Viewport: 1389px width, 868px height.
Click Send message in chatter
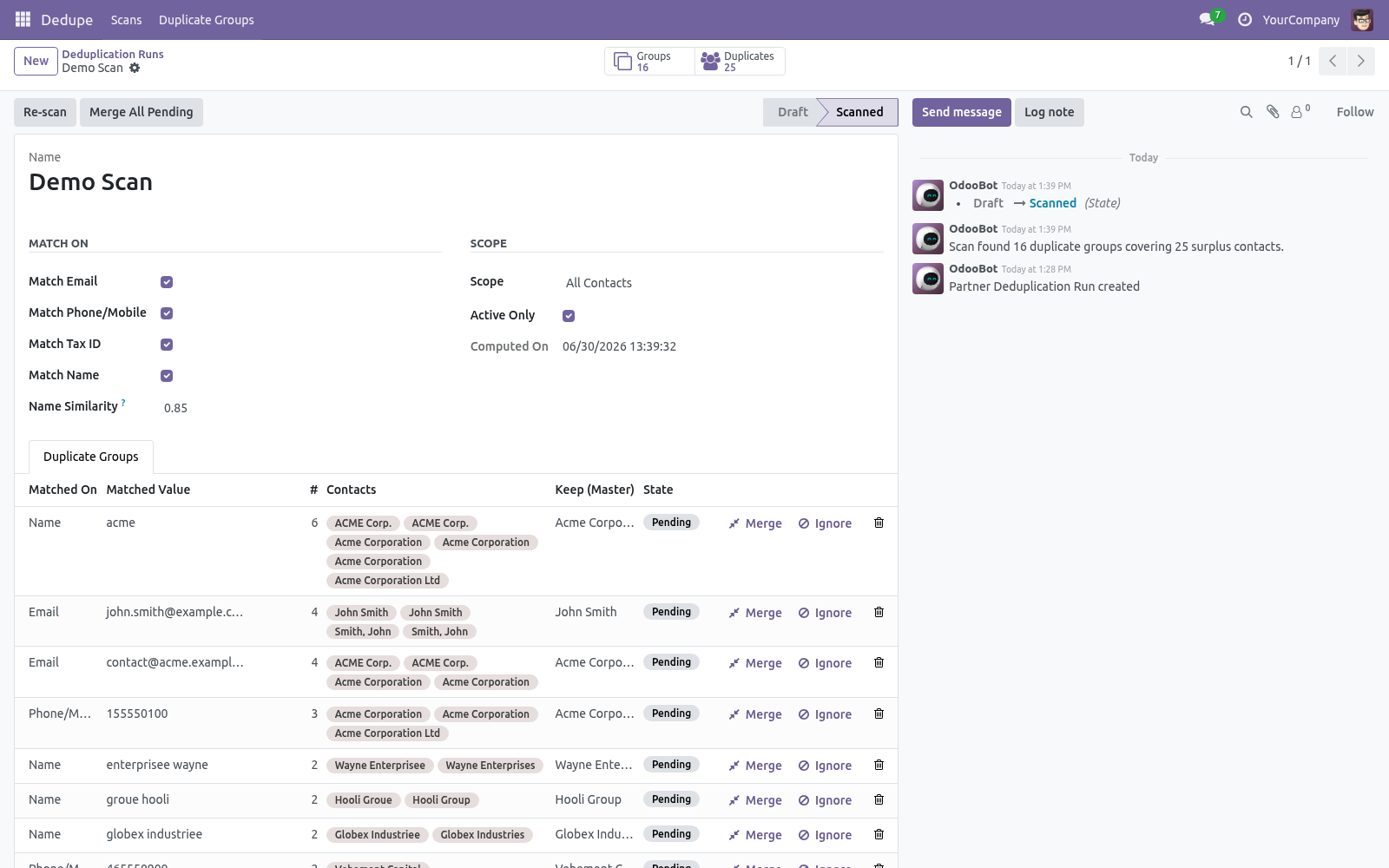[x=962, y=112]
